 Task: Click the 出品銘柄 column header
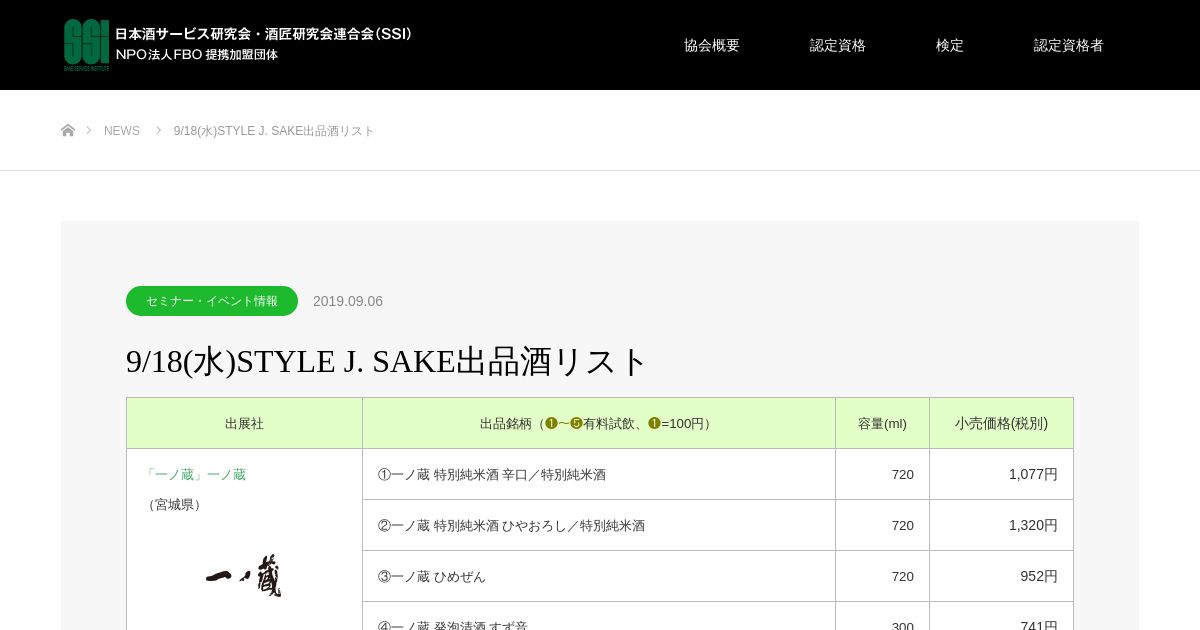click(x=599, y=423)
